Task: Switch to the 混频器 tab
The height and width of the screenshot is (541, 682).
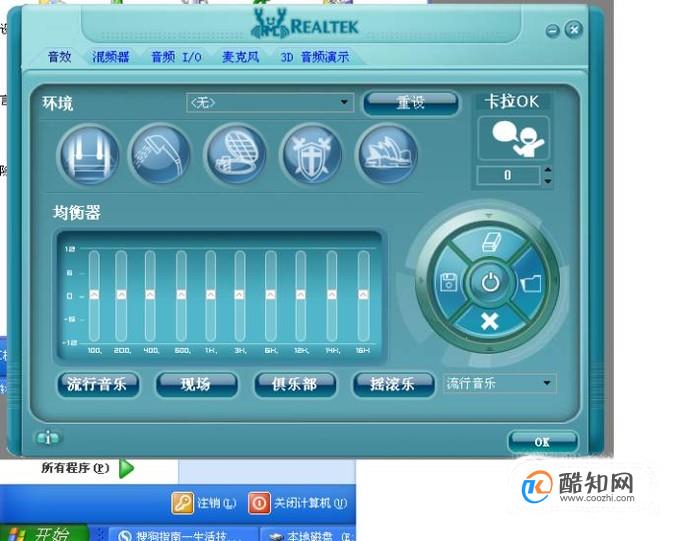Action: pos(110,57)
